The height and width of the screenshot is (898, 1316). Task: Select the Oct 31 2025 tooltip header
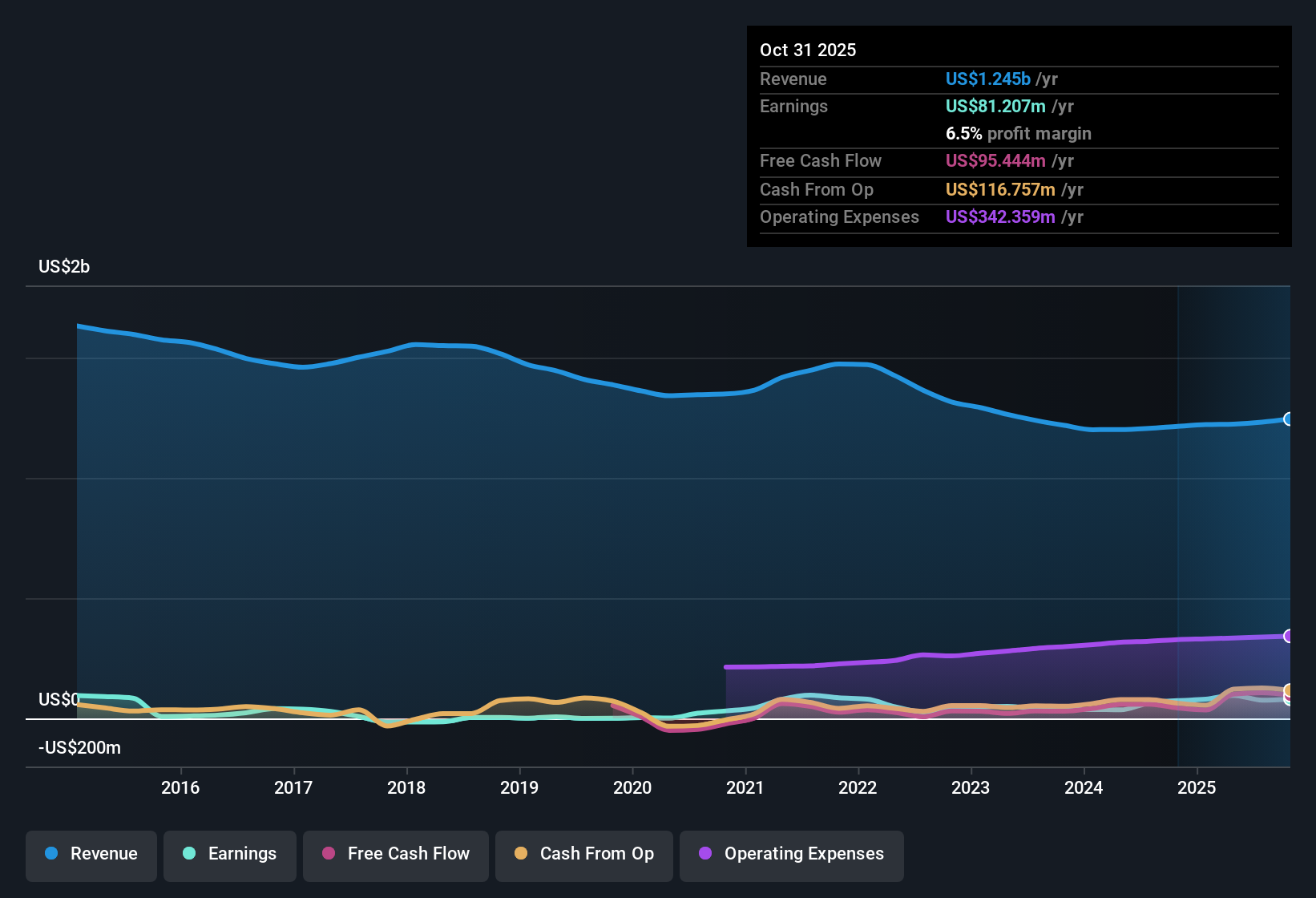point(808,50)
